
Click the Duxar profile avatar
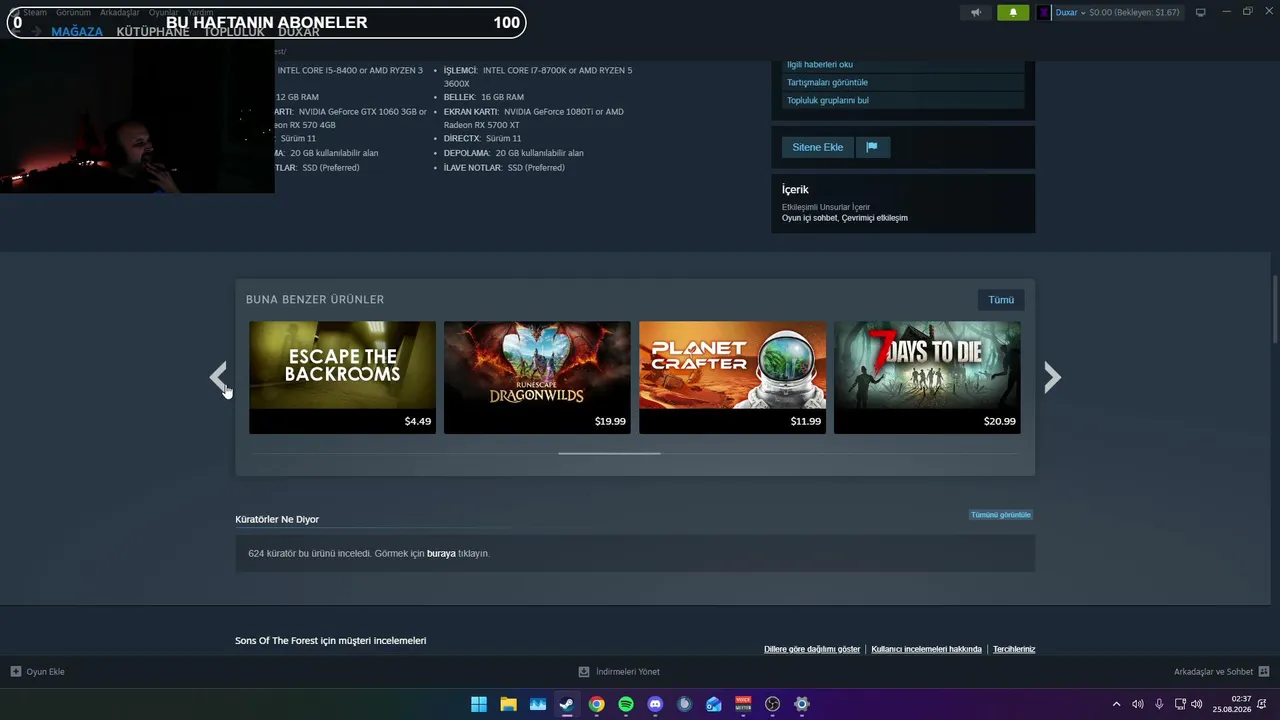coord(1044,12)
